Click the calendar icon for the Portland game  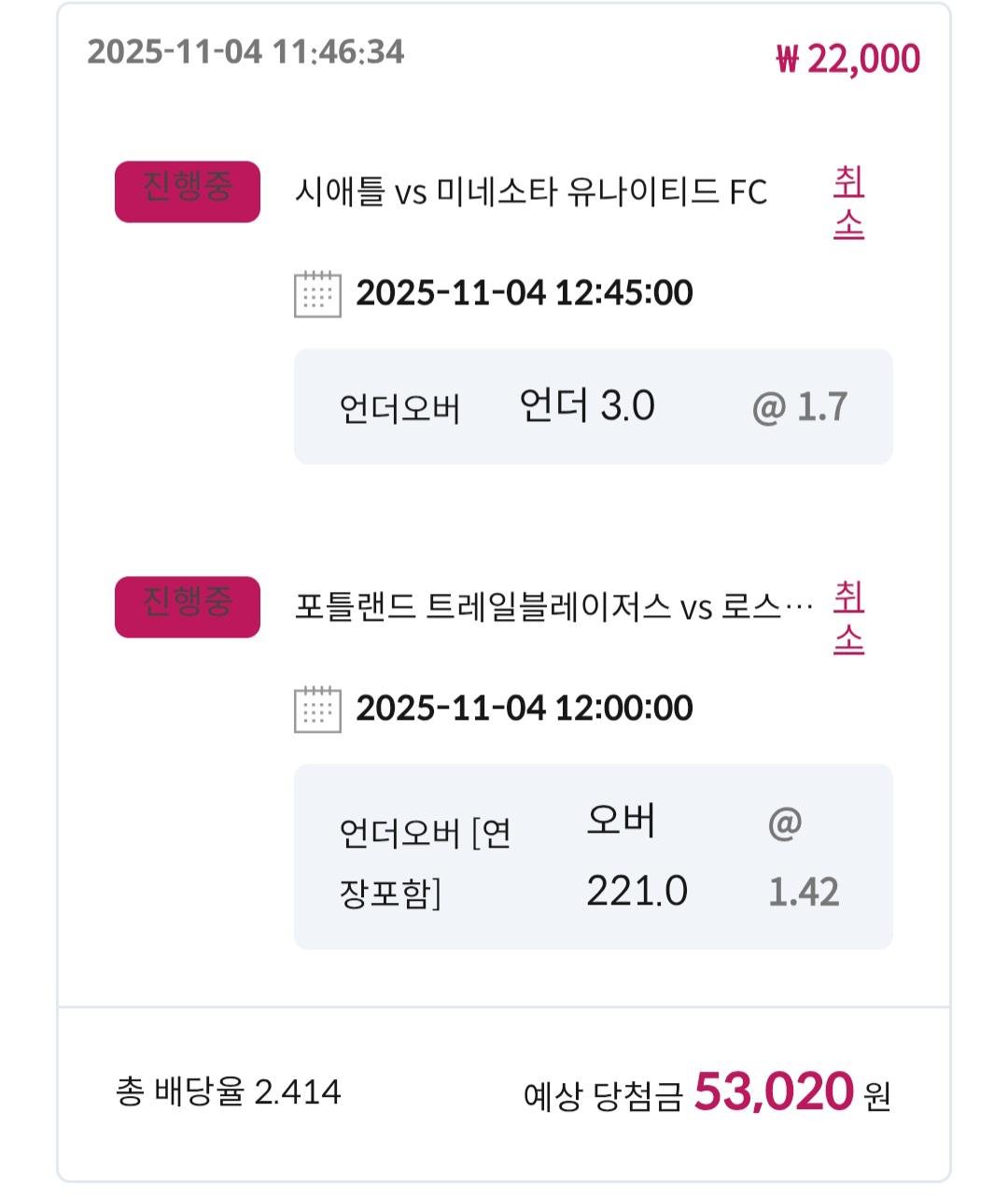317,710
